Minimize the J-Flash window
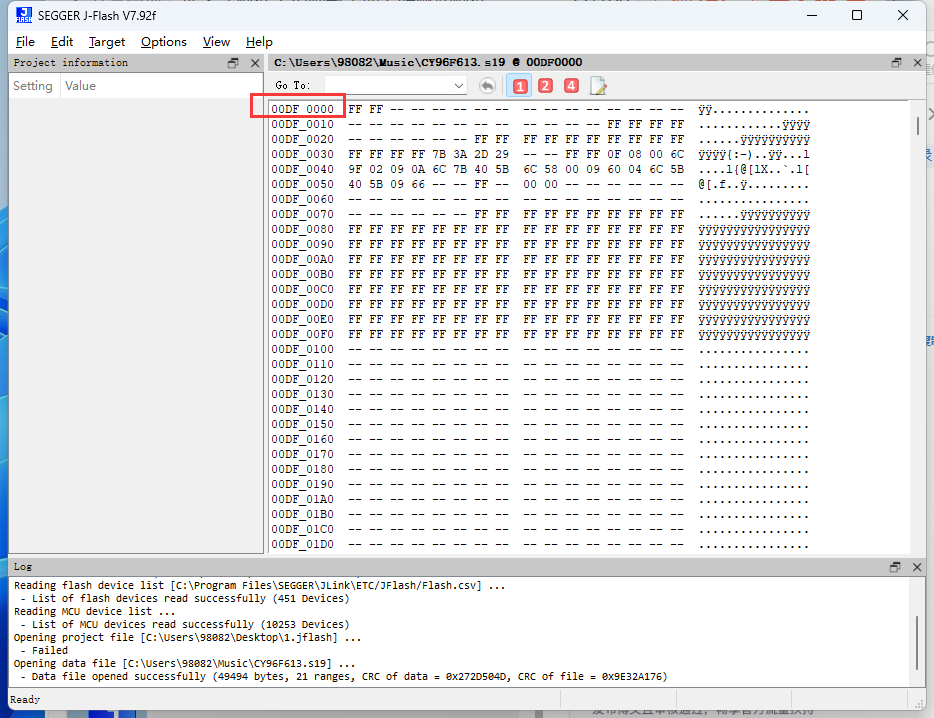Image resolution: width=934 pixels, height=718 pixels. [x=812, y=15]
